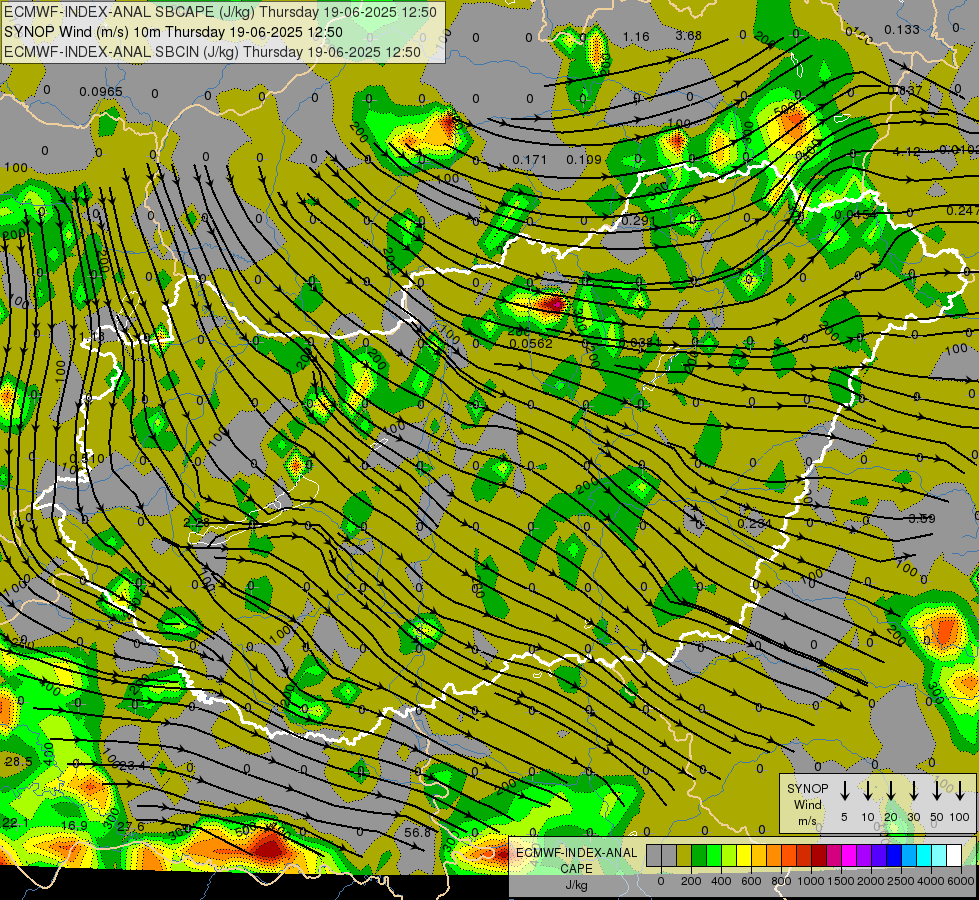The height and width of the screenshot is (900, 979).
Task: Click the 100 m/s wind arrow symbol
Action: tap(960, 791)
